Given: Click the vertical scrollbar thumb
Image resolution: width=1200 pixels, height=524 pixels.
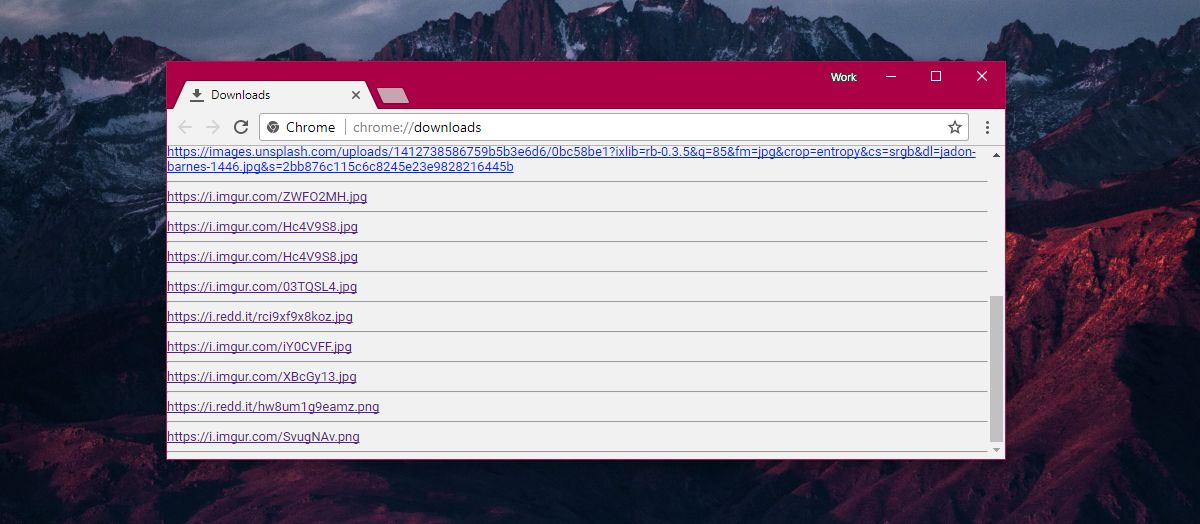Looking at the screenshot, I should click(995, 368).
